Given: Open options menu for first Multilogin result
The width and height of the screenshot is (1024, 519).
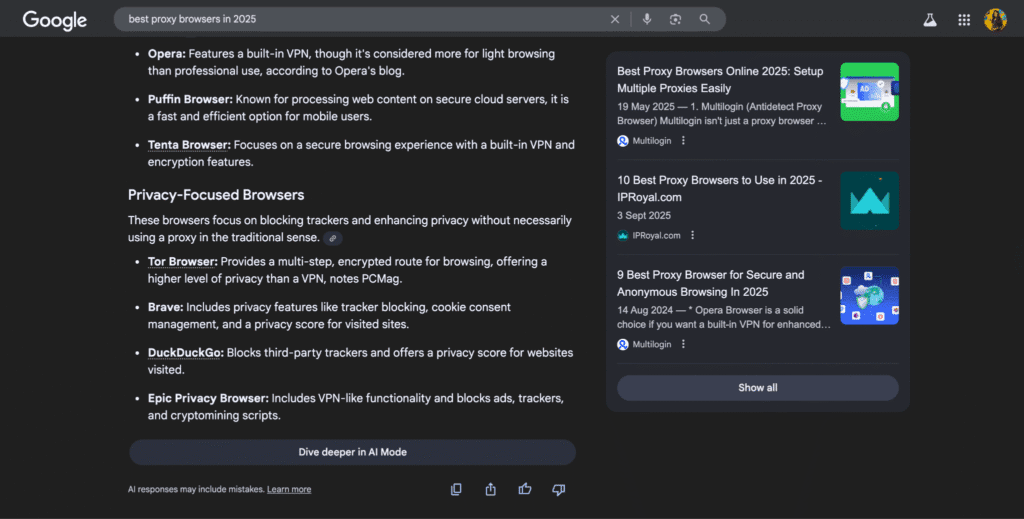Looking at the screenshot, I should pyautogui.click(x=684, y=141).
